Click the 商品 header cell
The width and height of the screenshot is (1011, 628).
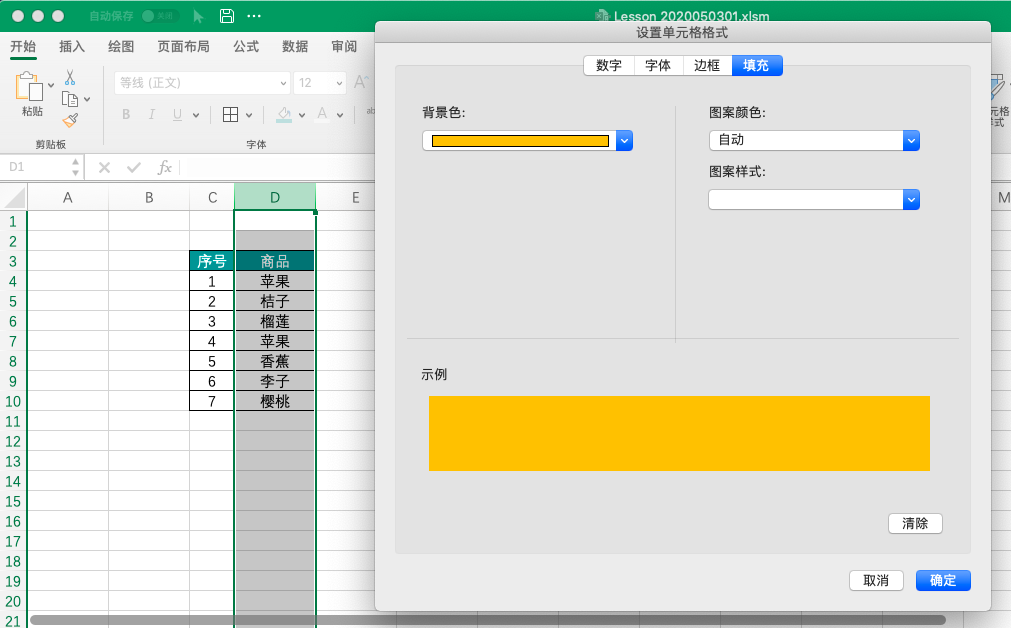click(x=275, y=261)
